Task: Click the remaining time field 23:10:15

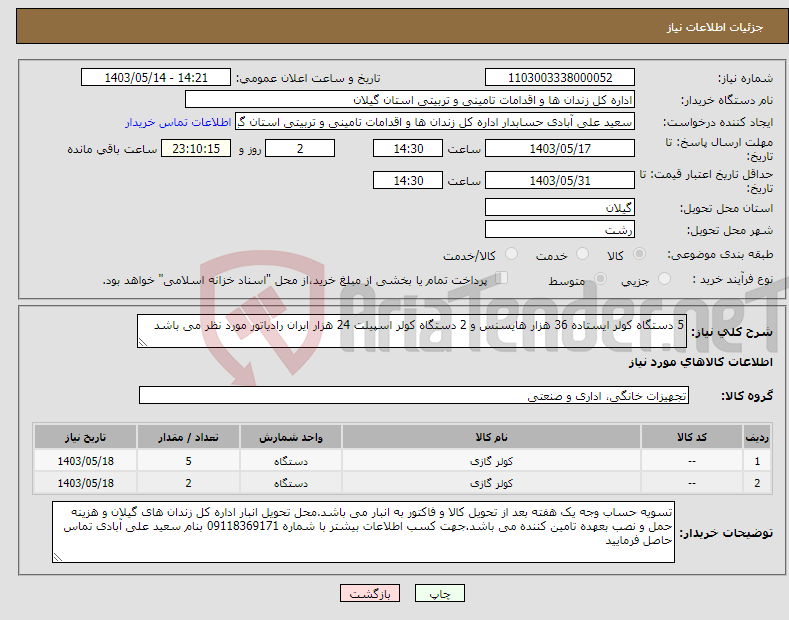Action: tap(196, 148)
